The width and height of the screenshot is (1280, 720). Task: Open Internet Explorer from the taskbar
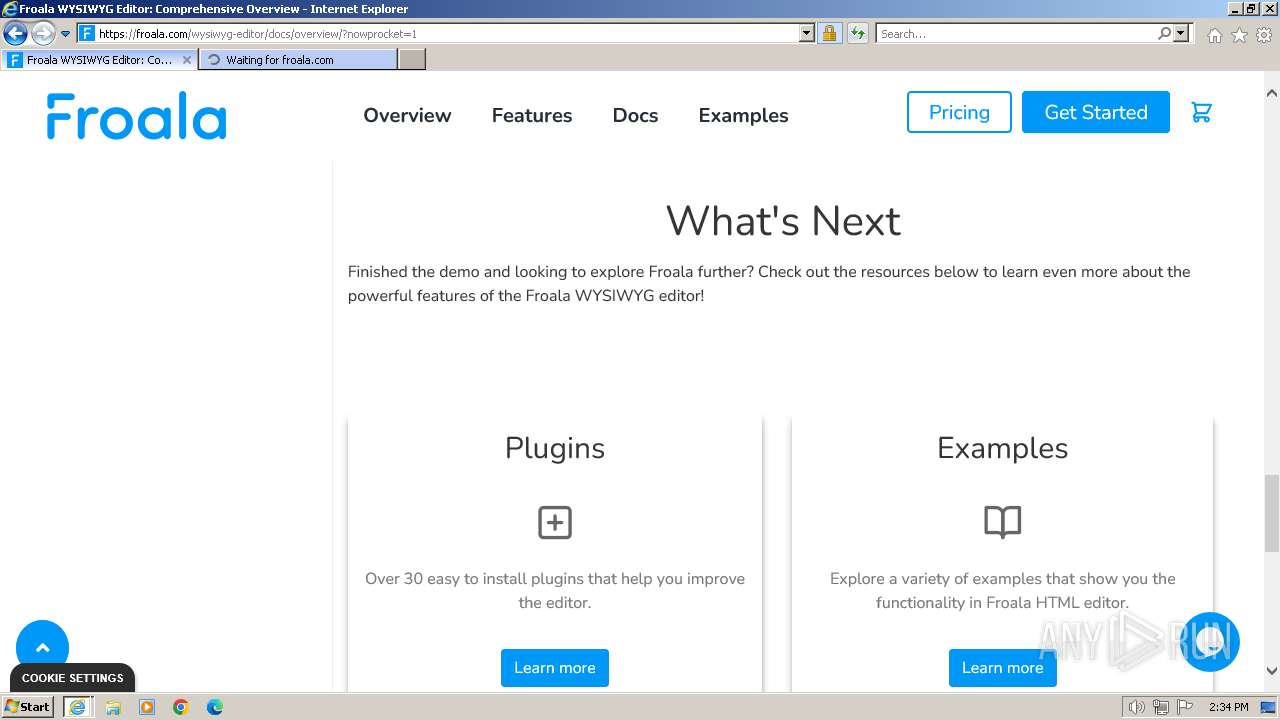pos(77,707)
